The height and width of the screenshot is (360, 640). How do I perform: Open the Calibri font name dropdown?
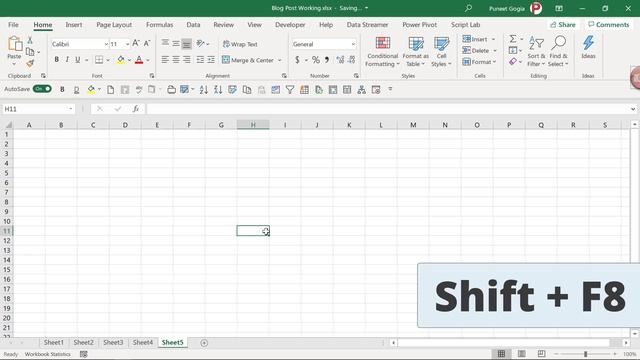tap(106, 44)
